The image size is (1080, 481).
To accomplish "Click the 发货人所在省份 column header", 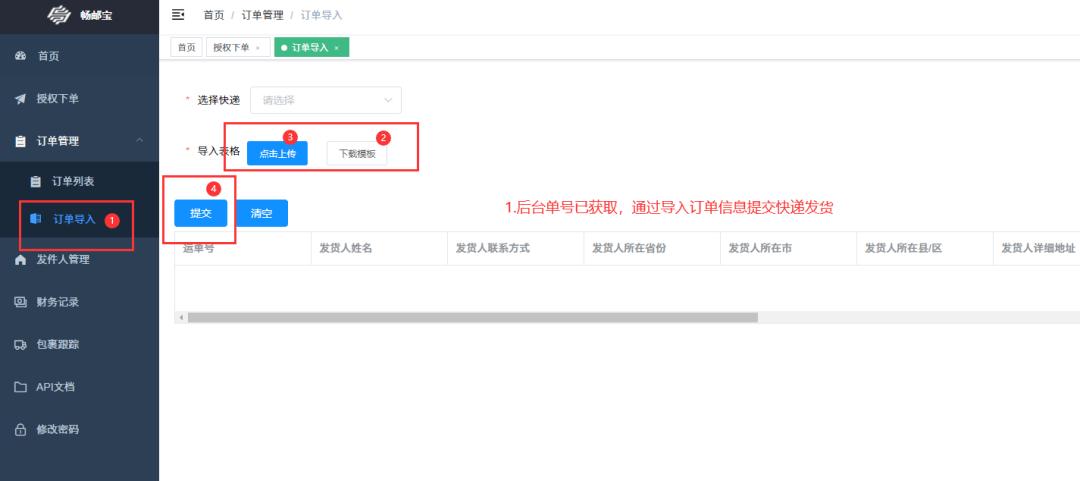I will point(652,248).
